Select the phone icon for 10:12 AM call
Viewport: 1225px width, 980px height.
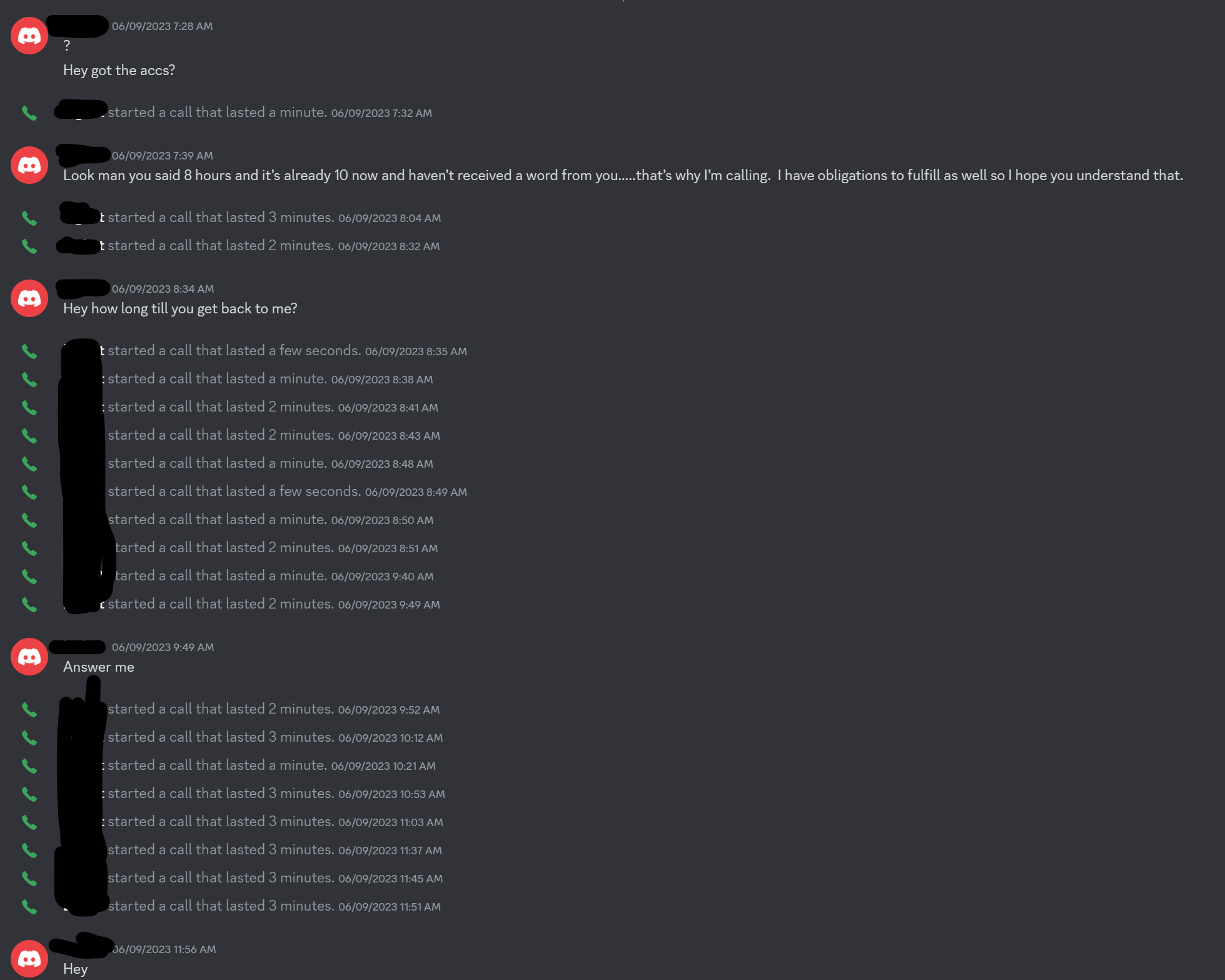click(29, 738)
